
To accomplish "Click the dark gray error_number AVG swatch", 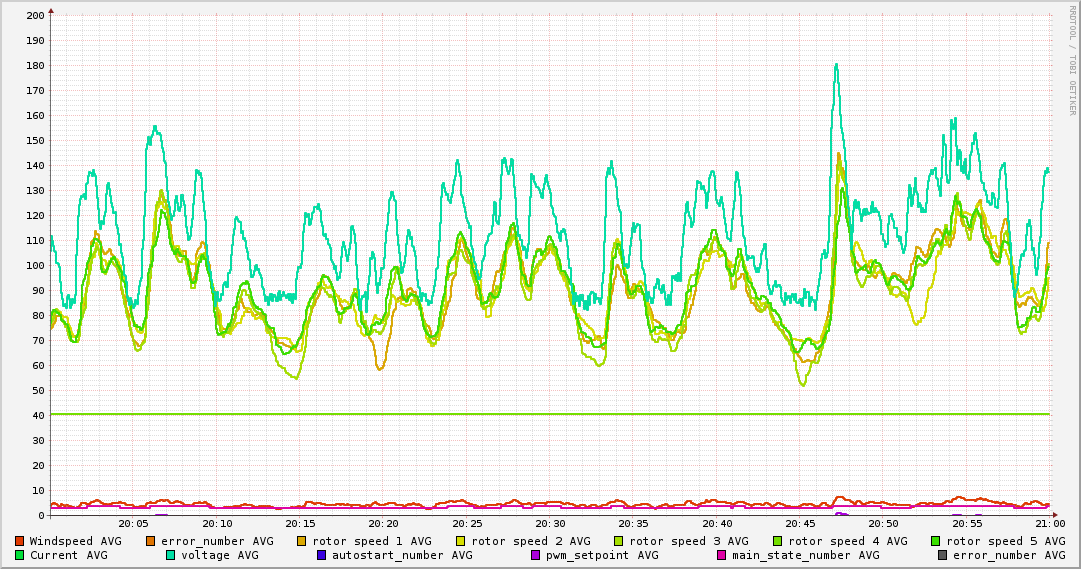I will (x=943, y=555).
